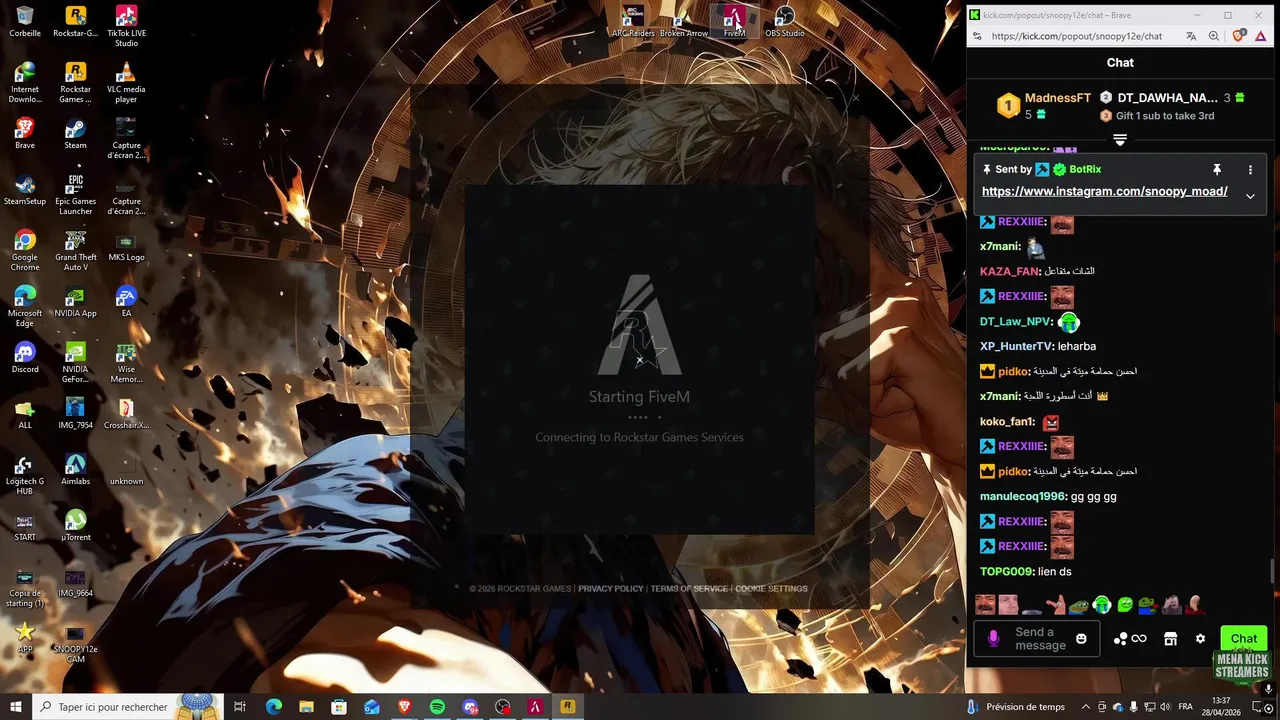Switch to Spotify in the taskbar

click(x=437, y=707)
